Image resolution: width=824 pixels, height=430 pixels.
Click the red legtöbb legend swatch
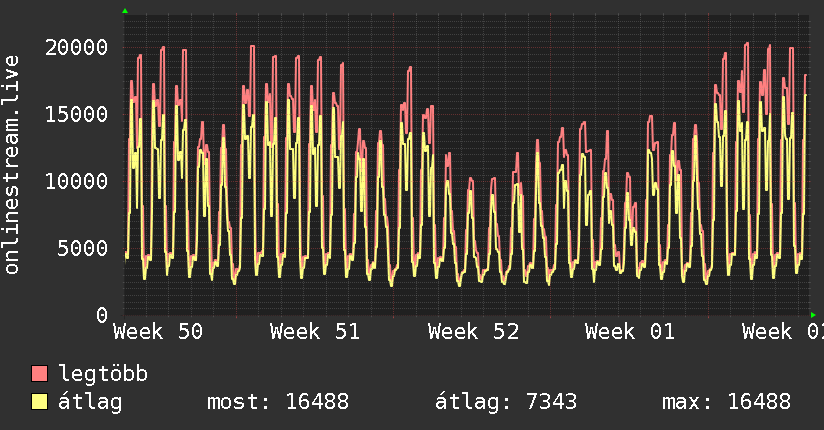click(40, 374)
